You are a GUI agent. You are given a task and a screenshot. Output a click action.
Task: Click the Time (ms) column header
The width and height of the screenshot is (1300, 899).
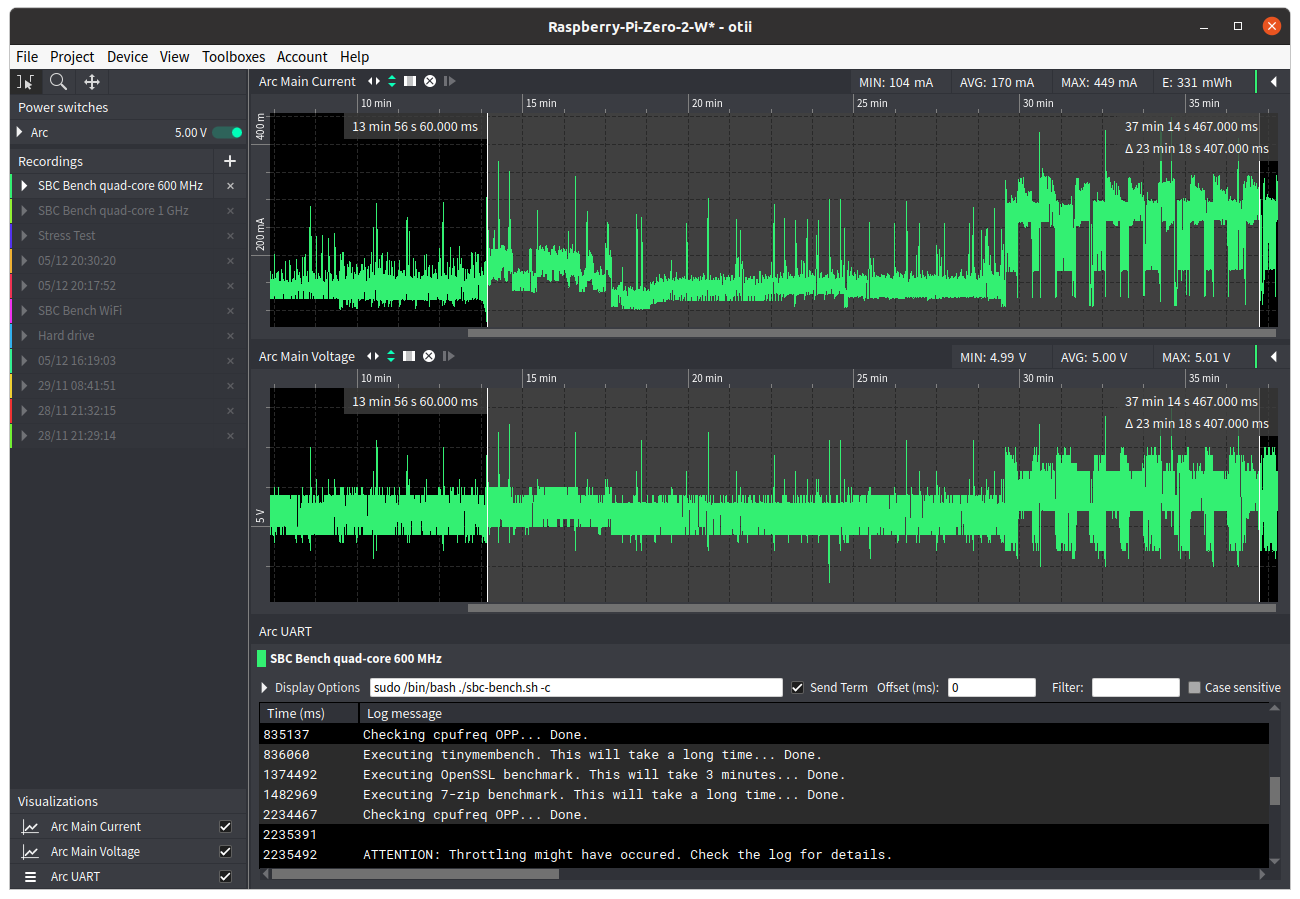tap(309, 713)
